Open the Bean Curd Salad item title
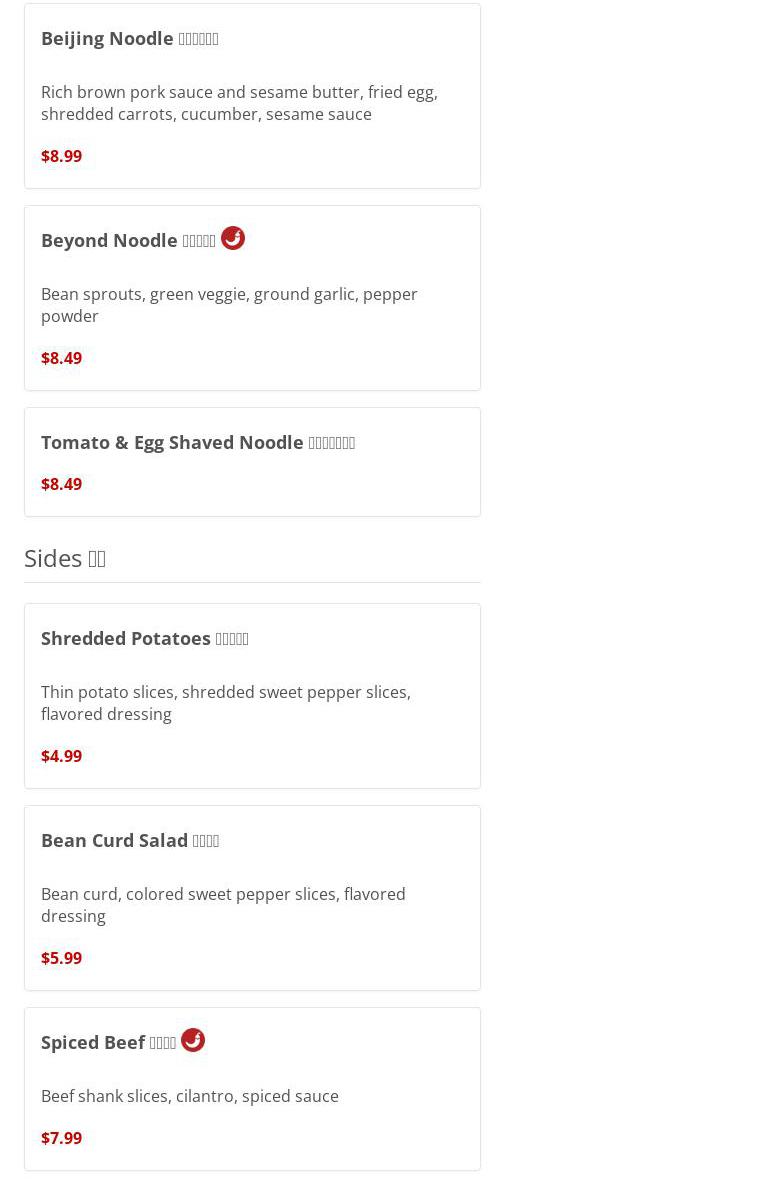Viewport: 770px width, 1186px height. pos(130,840)
